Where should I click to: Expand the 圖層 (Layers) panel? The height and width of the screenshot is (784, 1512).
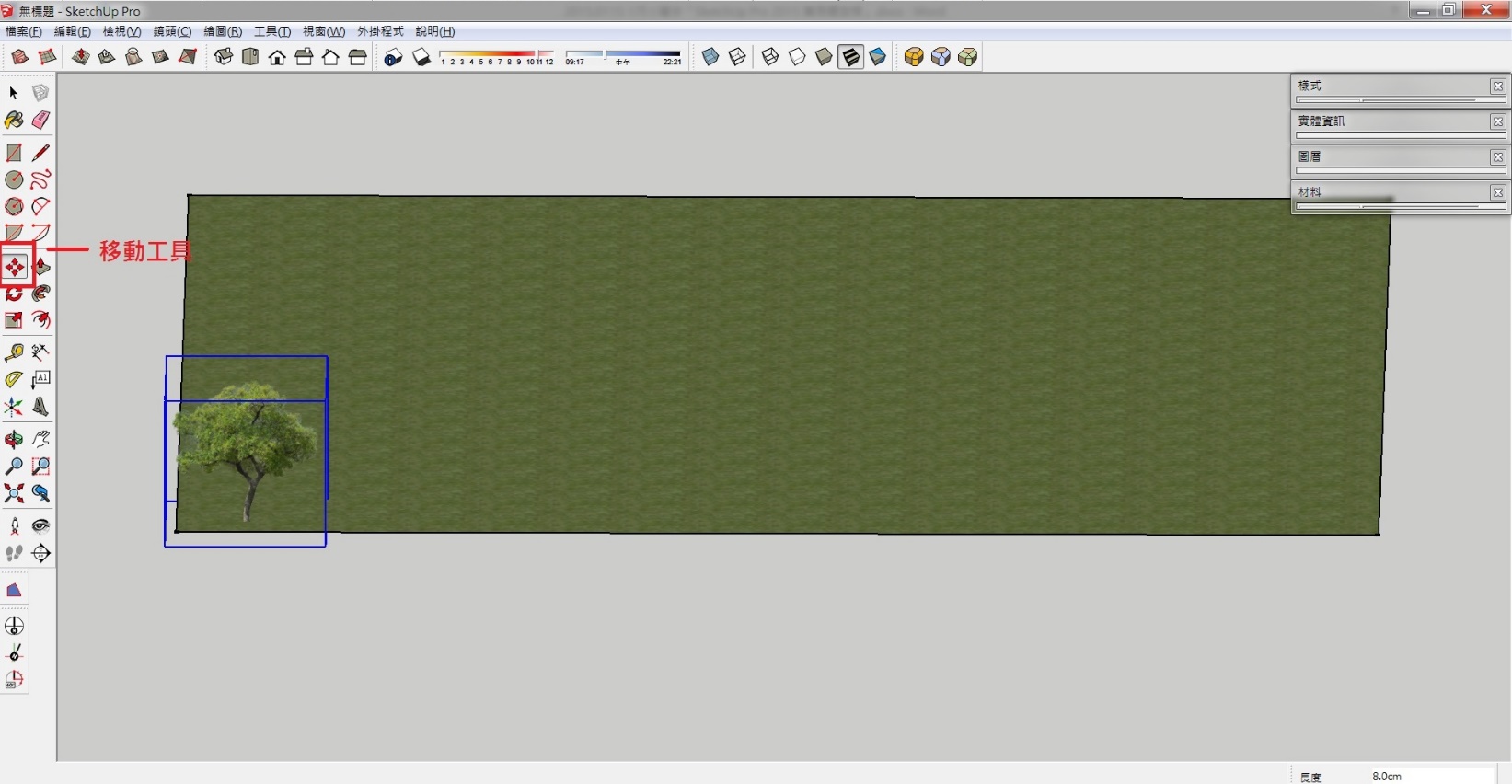click(1390, 156)
